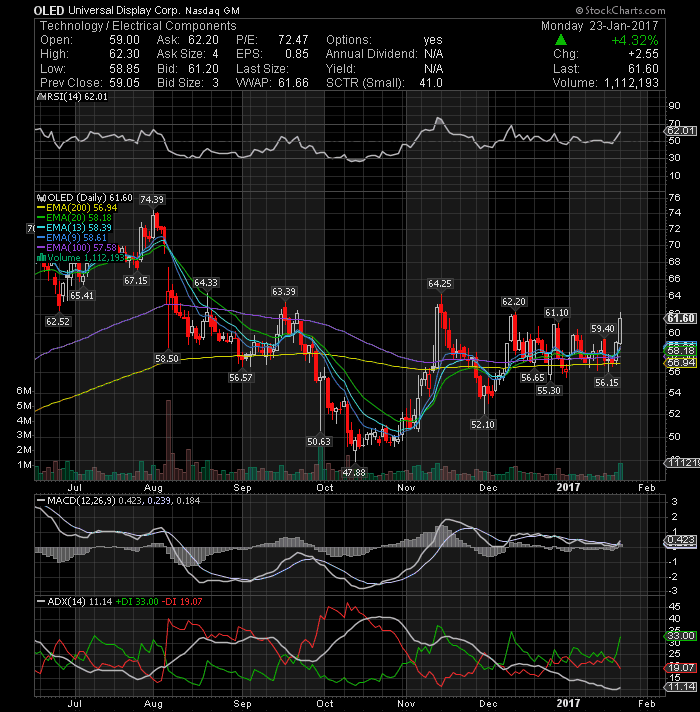The height and width of the screenshot is (712, 700).
Task: Click the Nasdaq GM exchange label
Action: pos(212,10)
